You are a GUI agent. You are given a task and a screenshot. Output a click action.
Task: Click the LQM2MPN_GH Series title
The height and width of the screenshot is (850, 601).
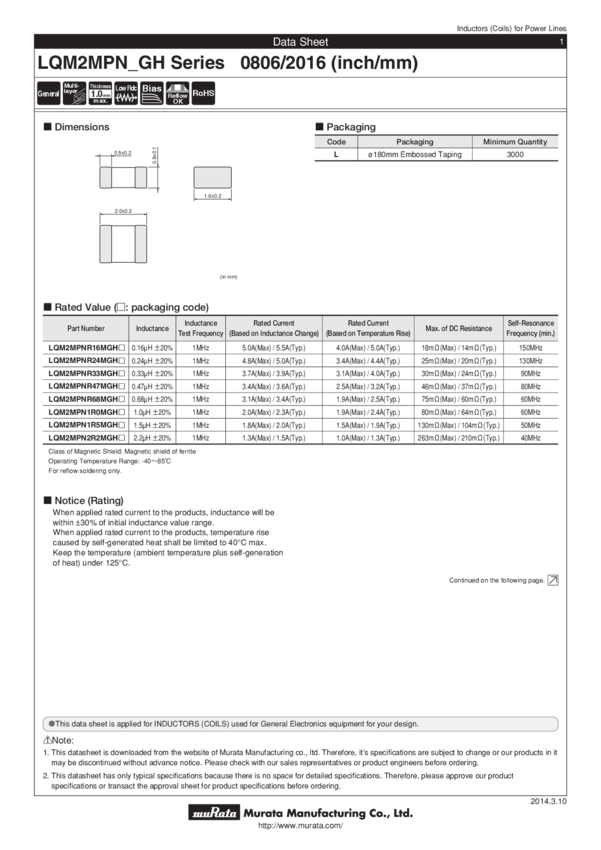click(x=131, y=63)
